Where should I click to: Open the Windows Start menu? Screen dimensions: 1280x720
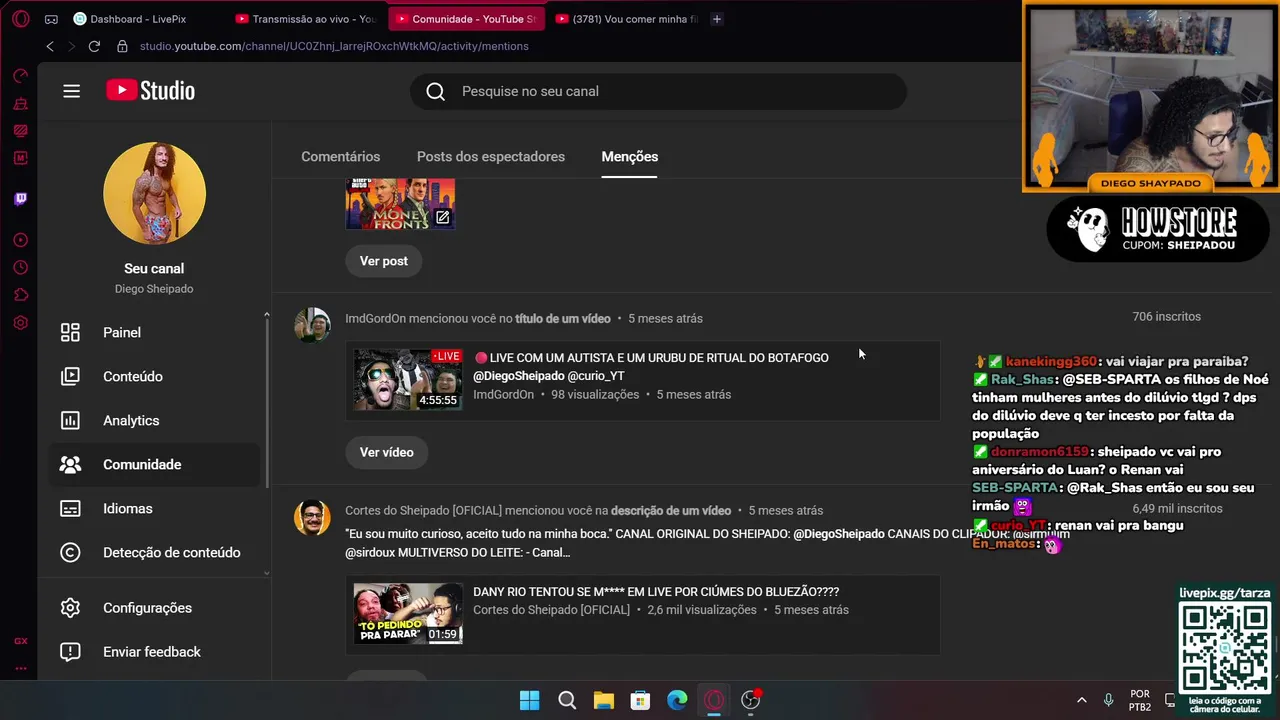[530, 700]
